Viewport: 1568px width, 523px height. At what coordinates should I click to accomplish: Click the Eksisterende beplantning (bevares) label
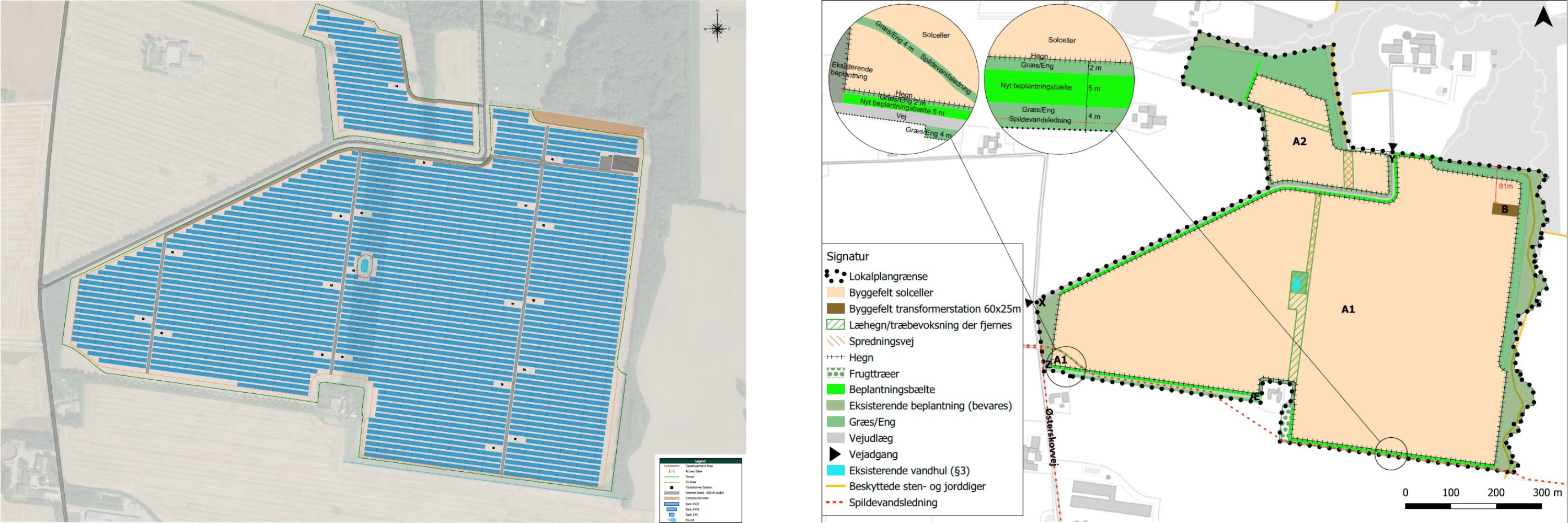930,405
